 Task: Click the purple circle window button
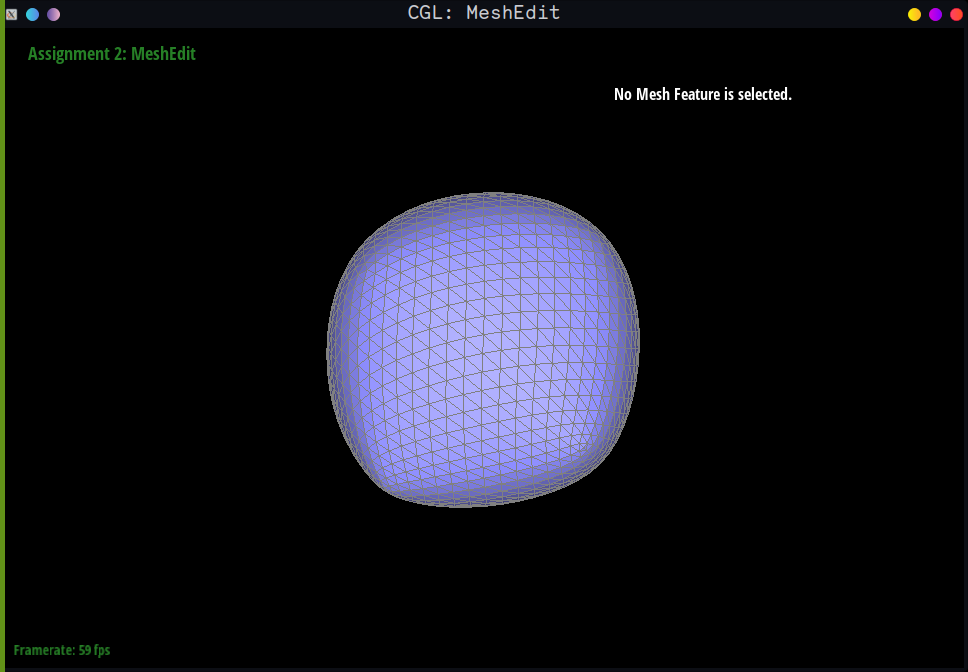click(935, 14)
